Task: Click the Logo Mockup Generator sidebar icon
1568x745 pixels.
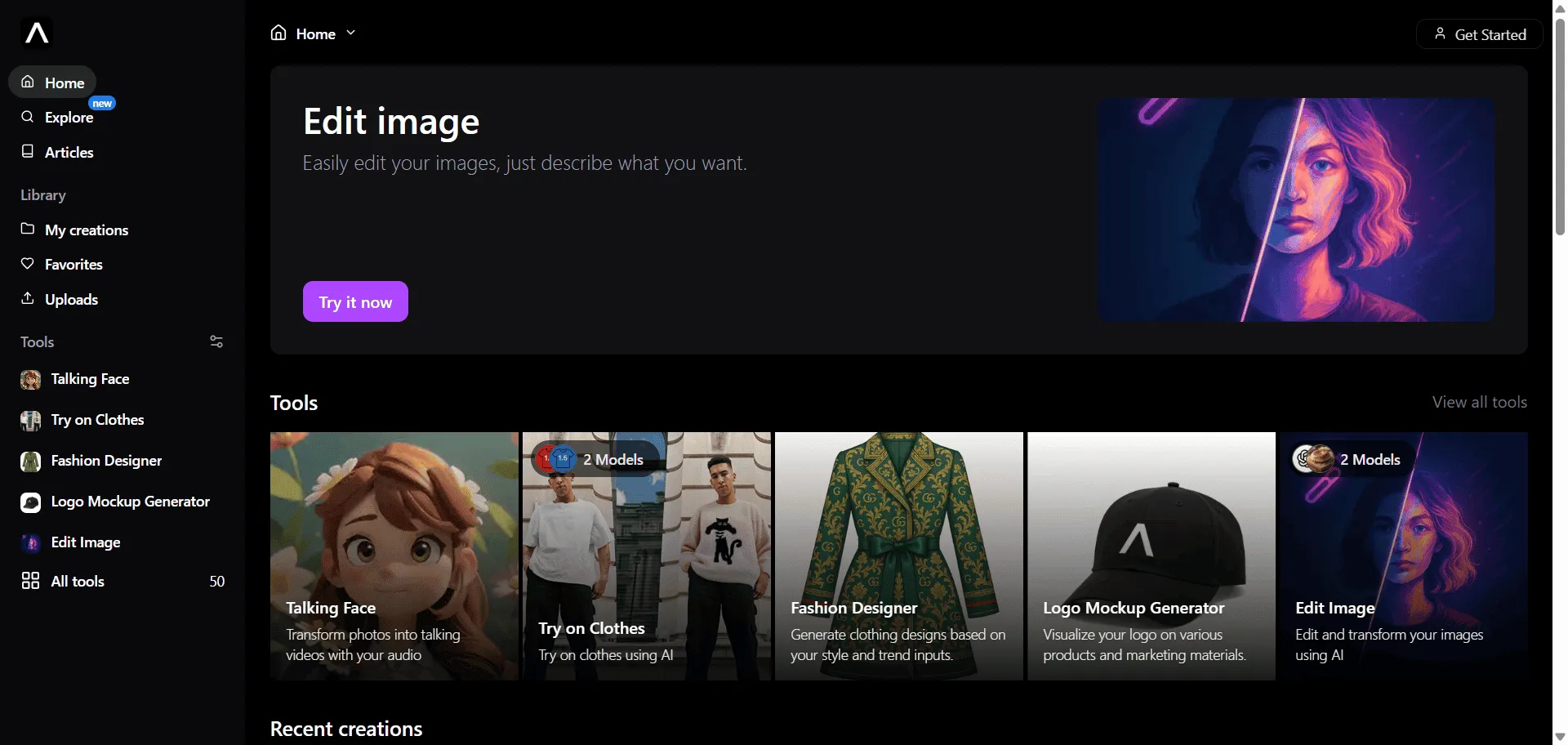Action: pos(30,502)
